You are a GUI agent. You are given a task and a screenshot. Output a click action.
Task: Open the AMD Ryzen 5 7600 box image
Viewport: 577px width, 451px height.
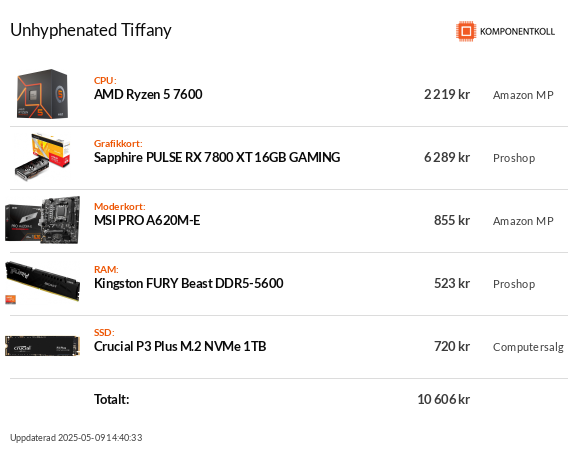(x=42, y=94)
